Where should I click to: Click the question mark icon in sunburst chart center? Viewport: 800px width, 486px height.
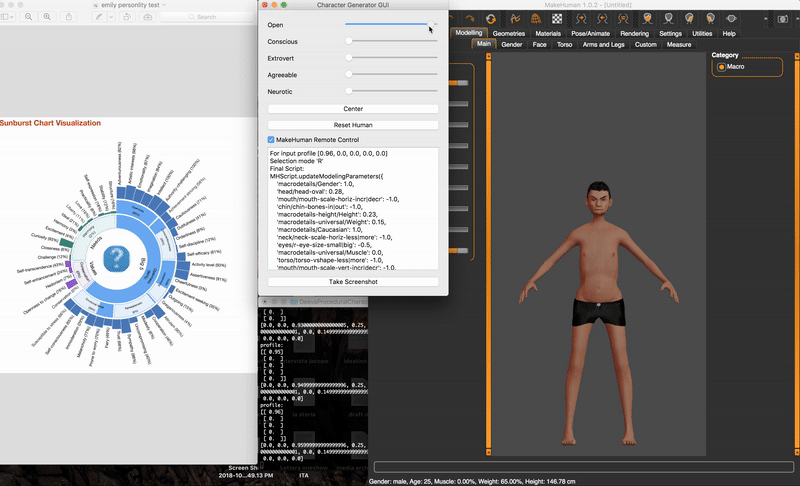pyautogui.click(x=117, y=259)
